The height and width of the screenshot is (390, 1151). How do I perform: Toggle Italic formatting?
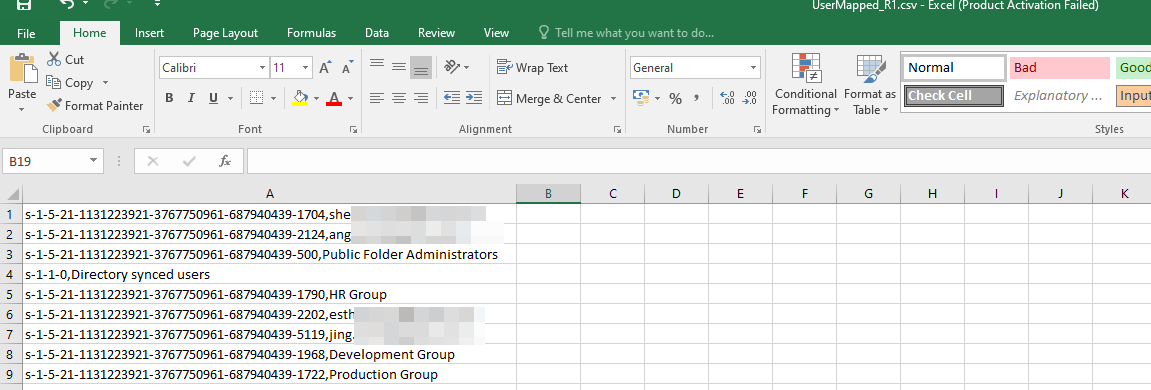coord(191,98)
